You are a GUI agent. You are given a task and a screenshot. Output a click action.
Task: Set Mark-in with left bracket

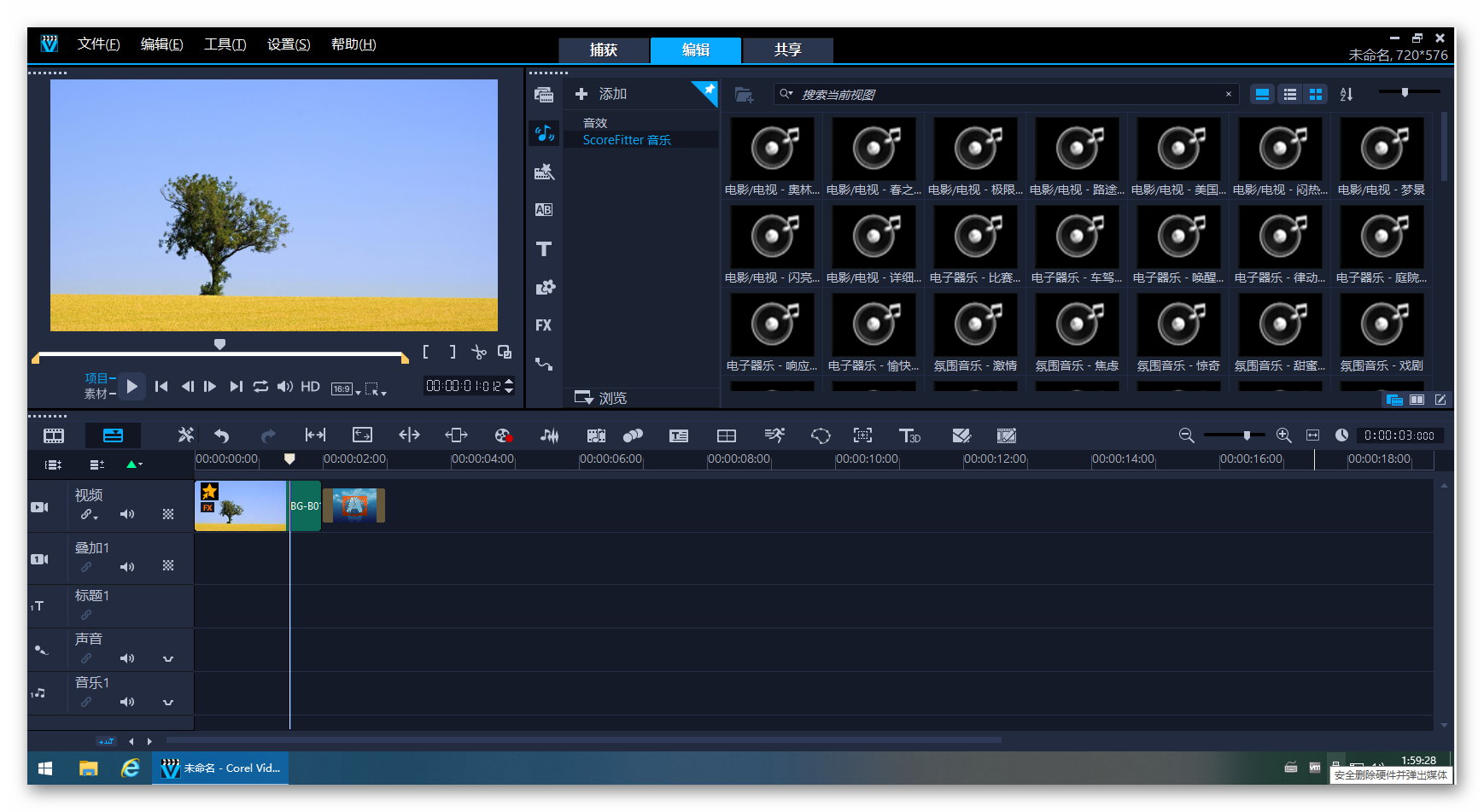426,352
